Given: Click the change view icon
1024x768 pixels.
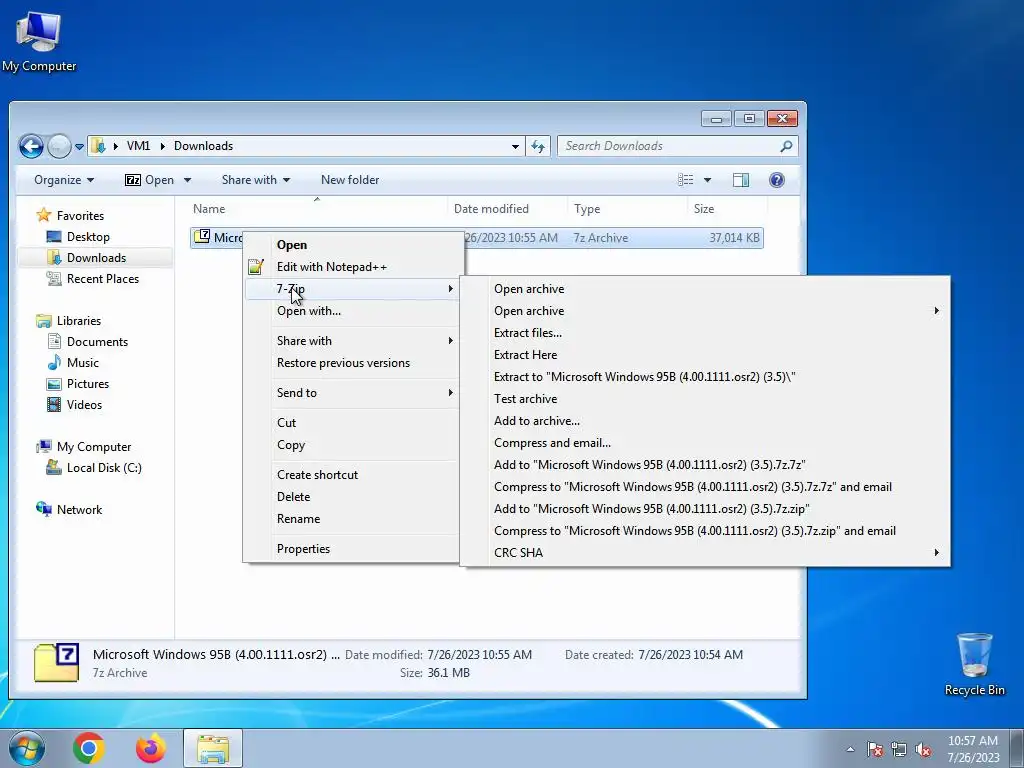Looking at the screenshot, I should tap(685, 180).
